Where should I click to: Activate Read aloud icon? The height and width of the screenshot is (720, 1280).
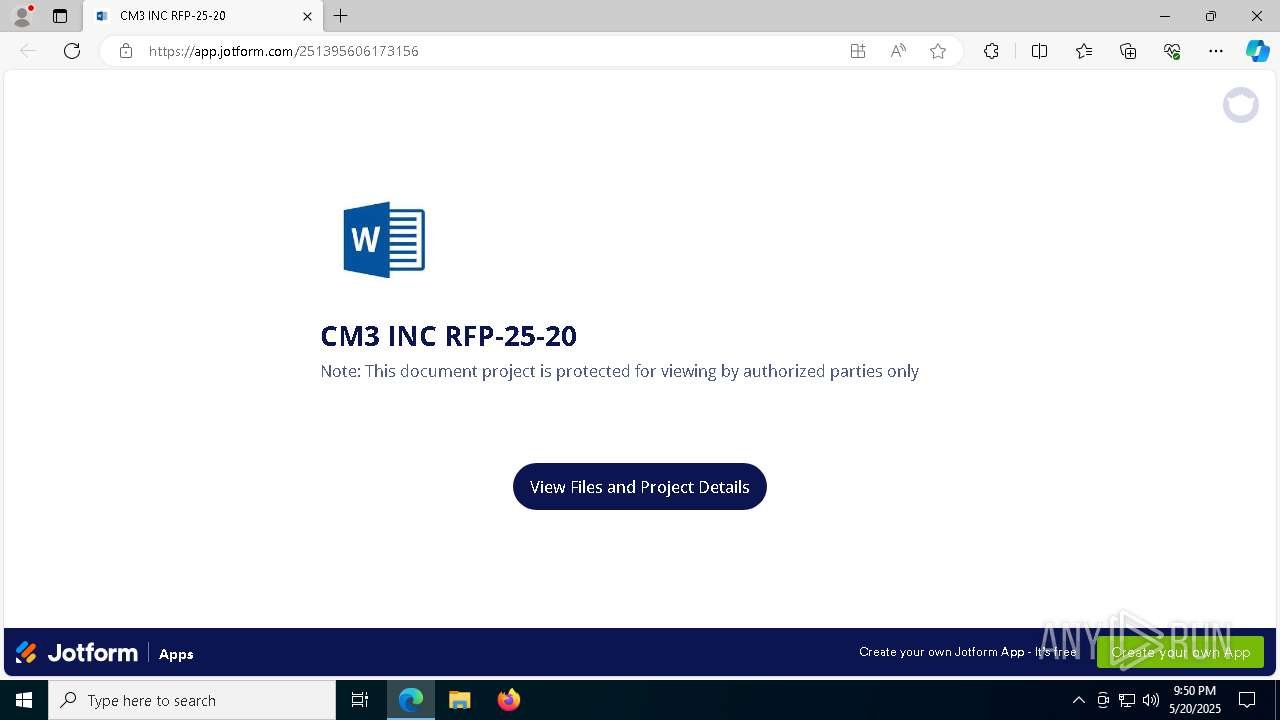[898, 51]
